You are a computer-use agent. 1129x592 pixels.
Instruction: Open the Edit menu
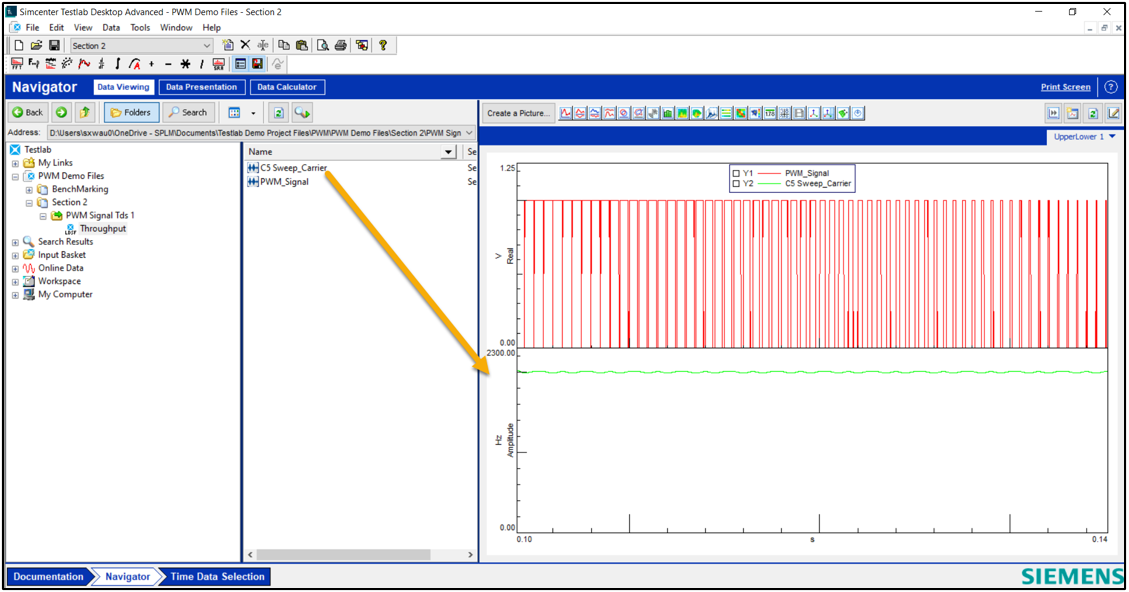pyautogui.click(x=56, y=27)
